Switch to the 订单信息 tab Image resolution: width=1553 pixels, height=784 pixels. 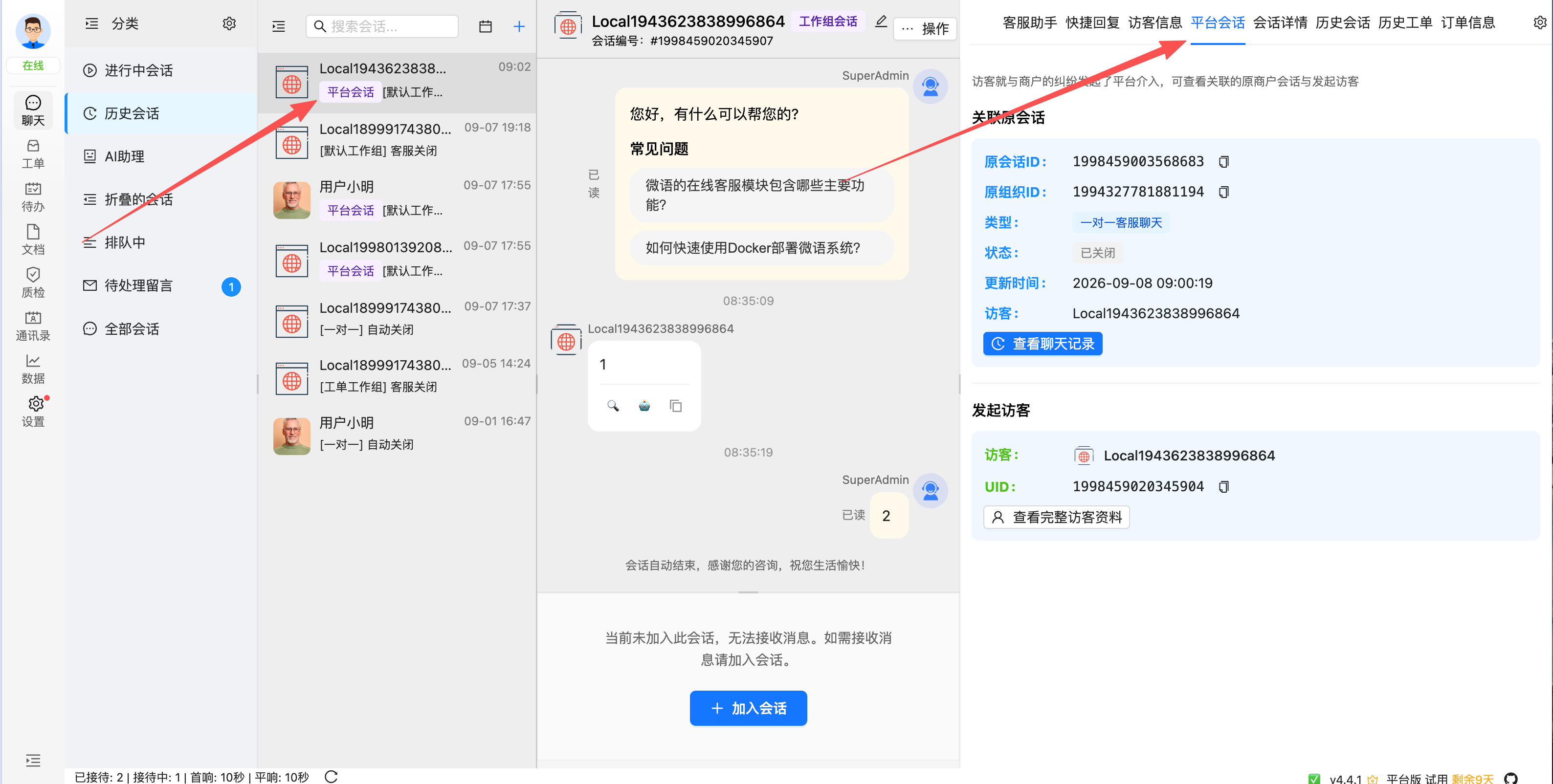tap(1468, 23)
